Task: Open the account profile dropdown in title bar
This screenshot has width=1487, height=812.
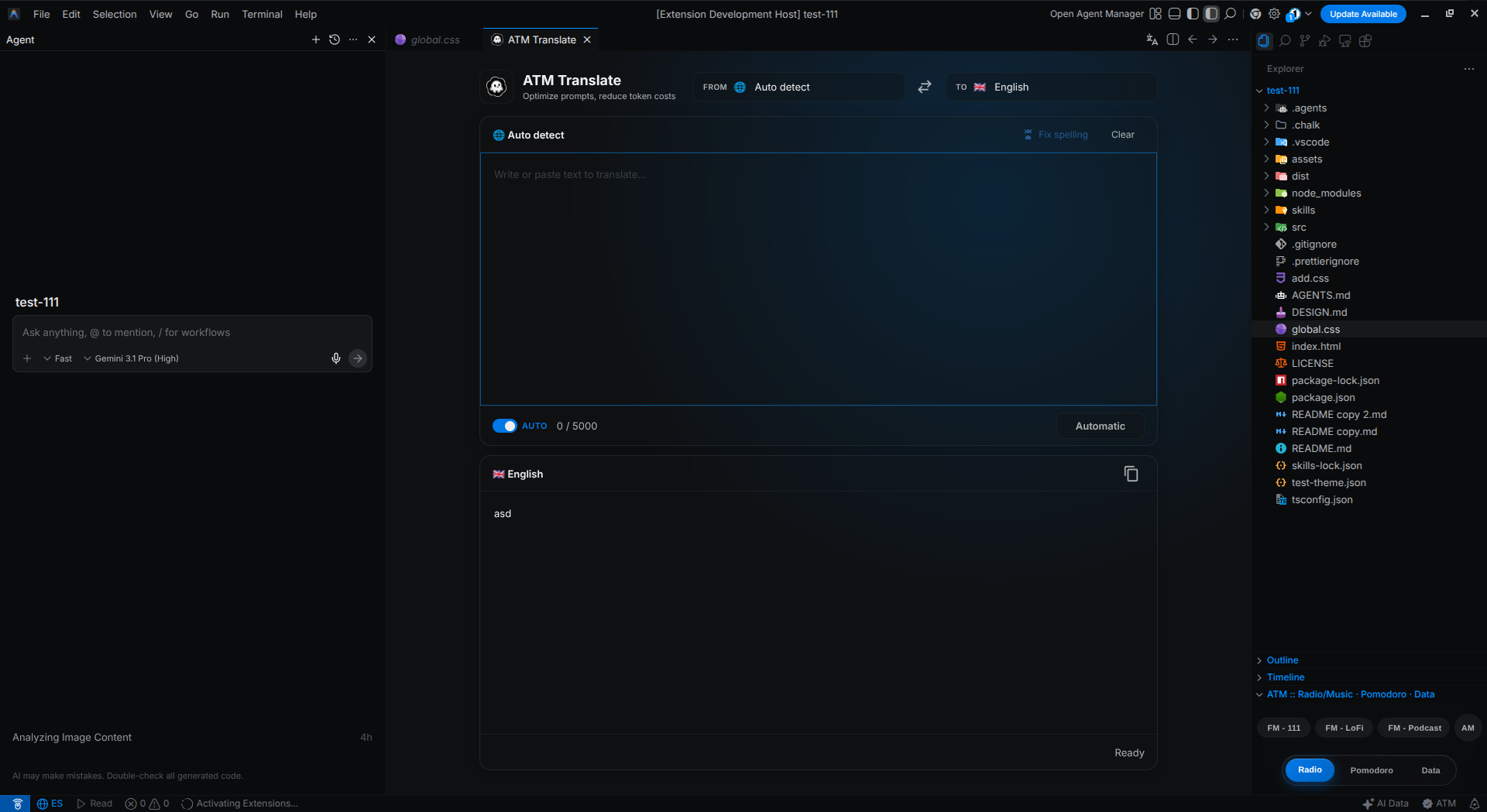Action: tap(1298, 14)
